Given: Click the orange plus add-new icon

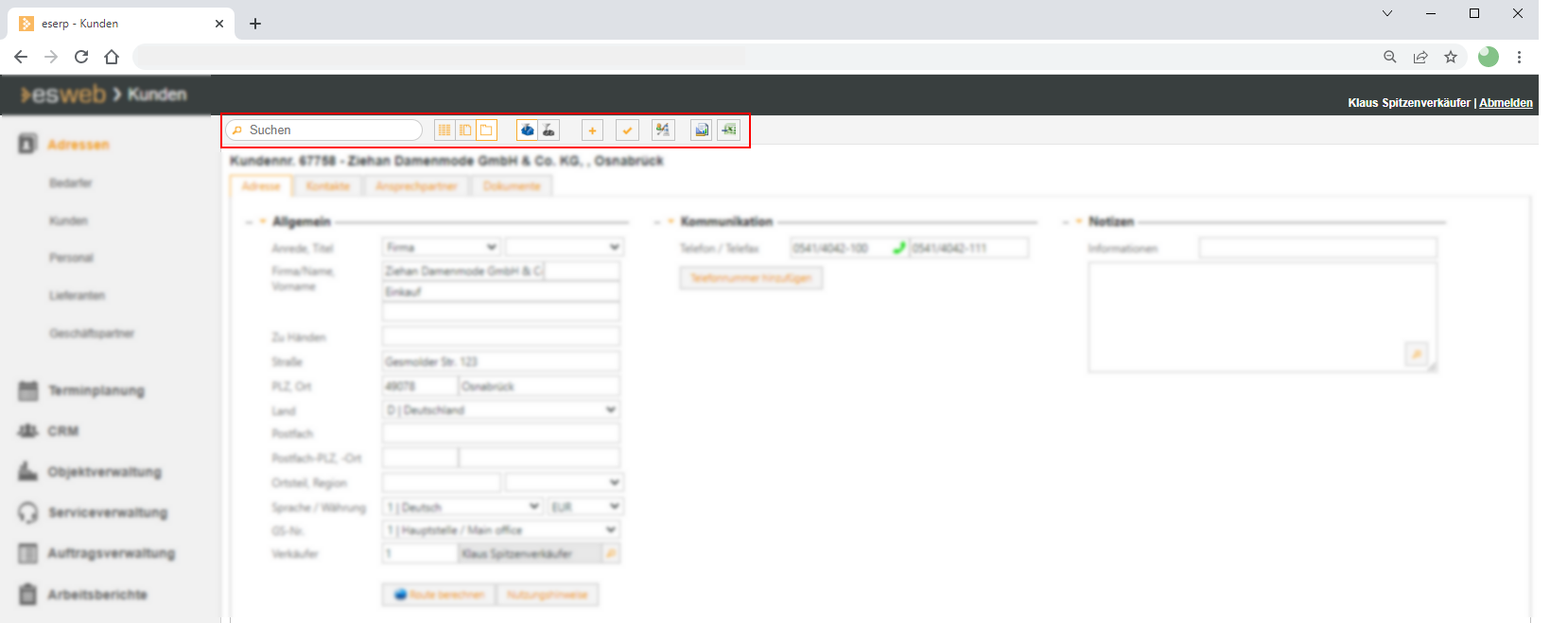Looking at the screenshot, I should pos(592,130).
